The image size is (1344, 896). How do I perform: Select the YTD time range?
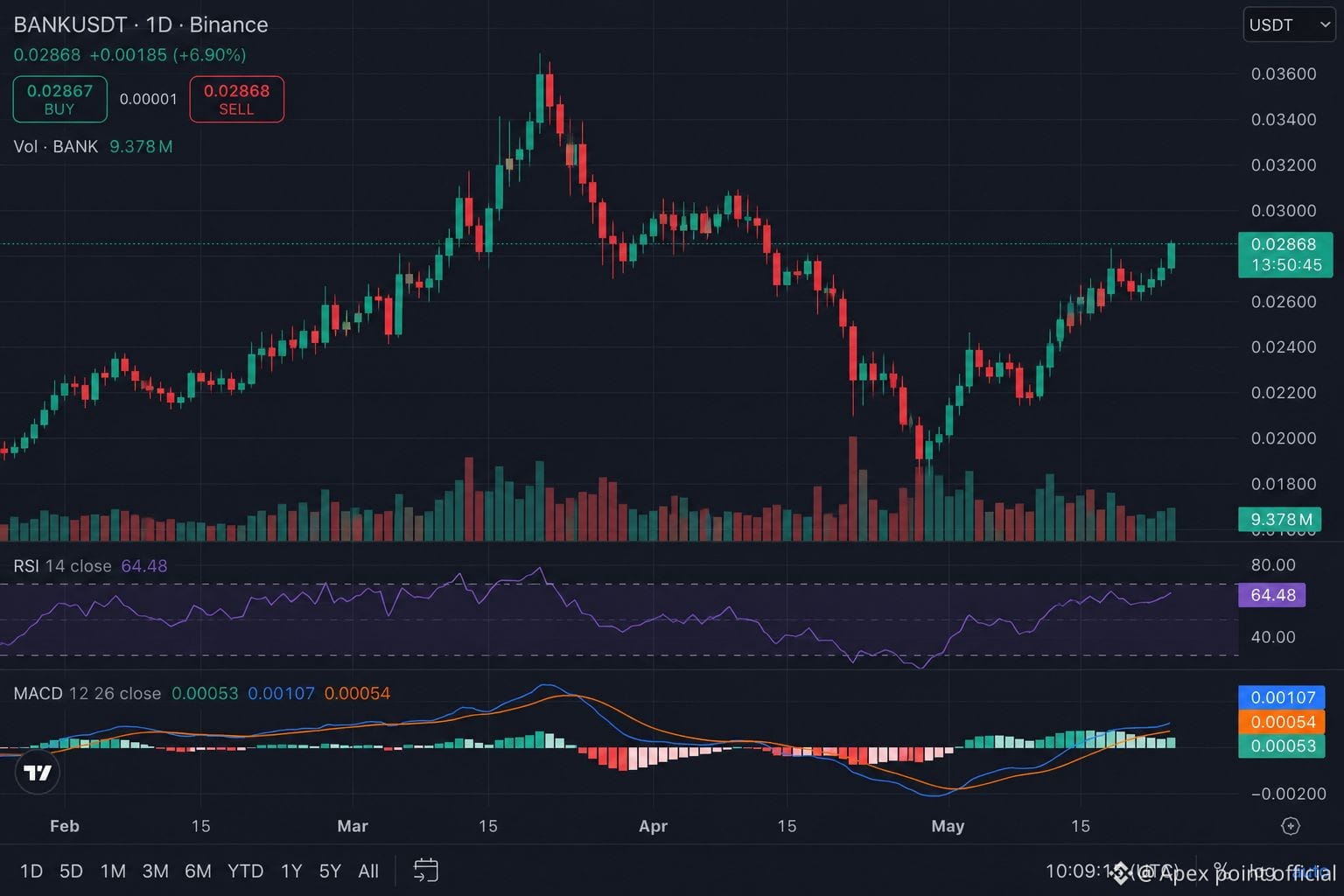tap(245, 871)
